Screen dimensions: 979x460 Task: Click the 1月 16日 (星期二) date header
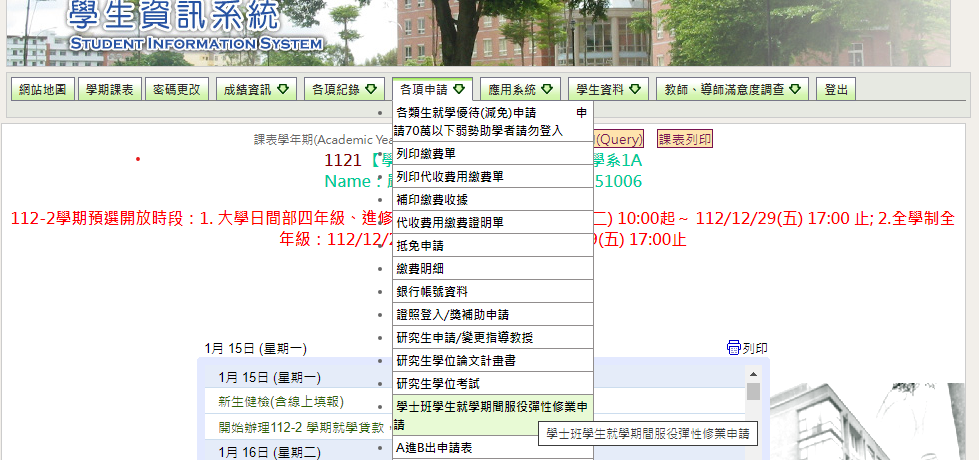tap(270, 452)
